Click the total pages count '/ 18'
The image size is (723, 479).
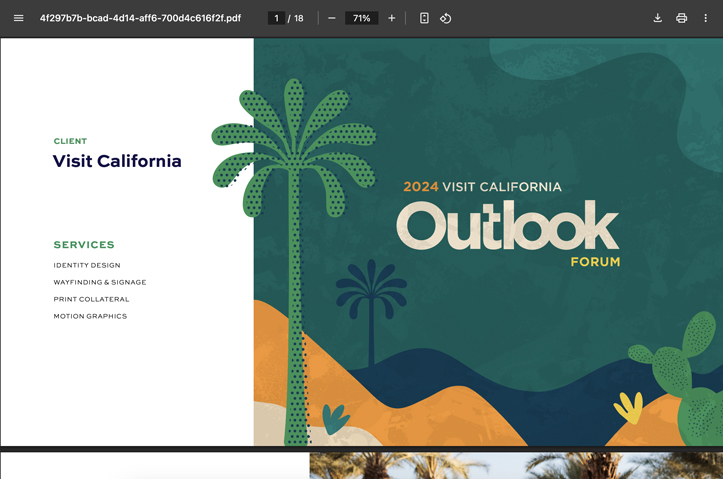coord(296,18)
